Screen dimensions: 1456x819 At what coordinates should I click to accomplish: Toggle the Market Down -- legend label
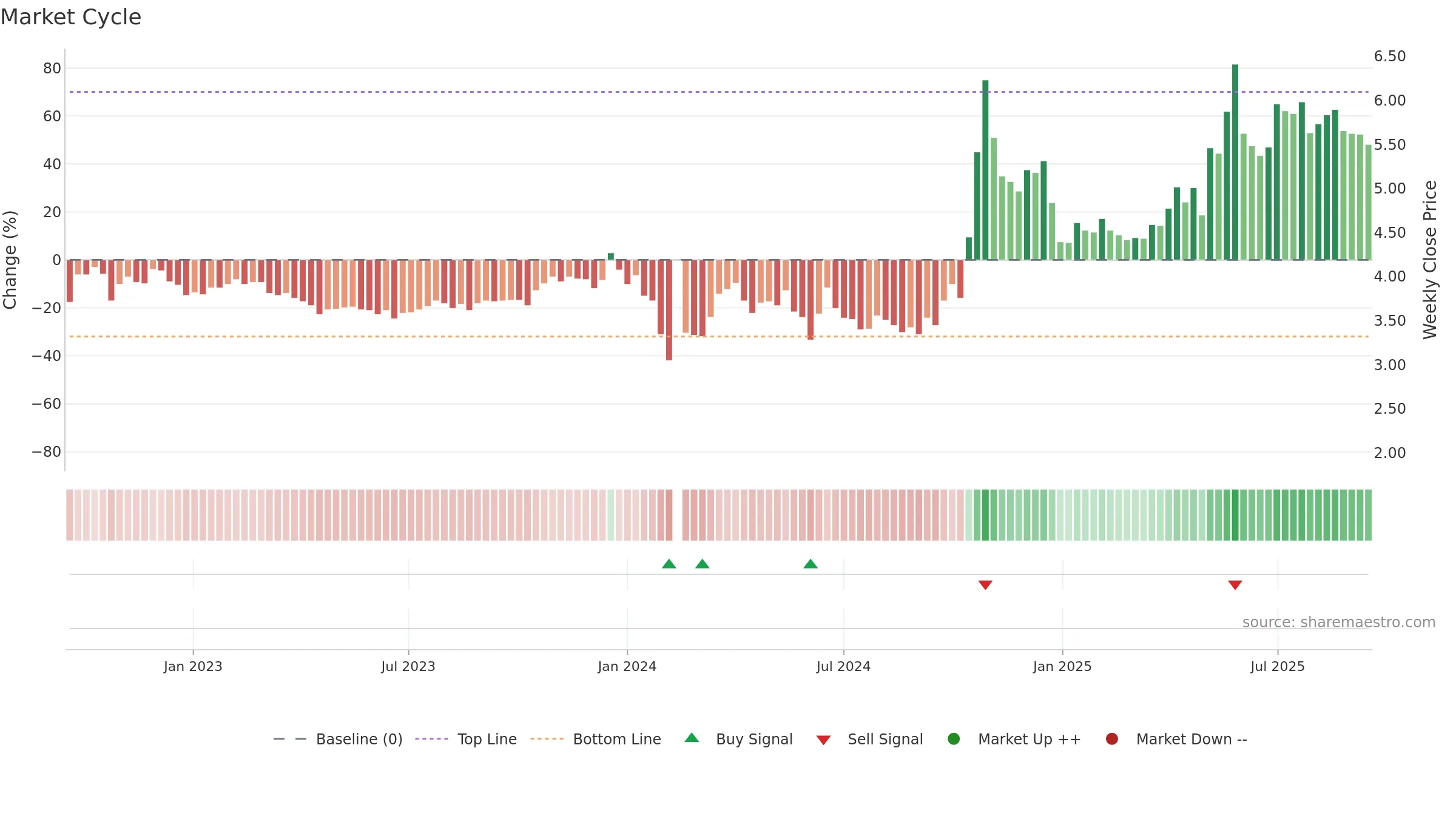[1191, 739]
